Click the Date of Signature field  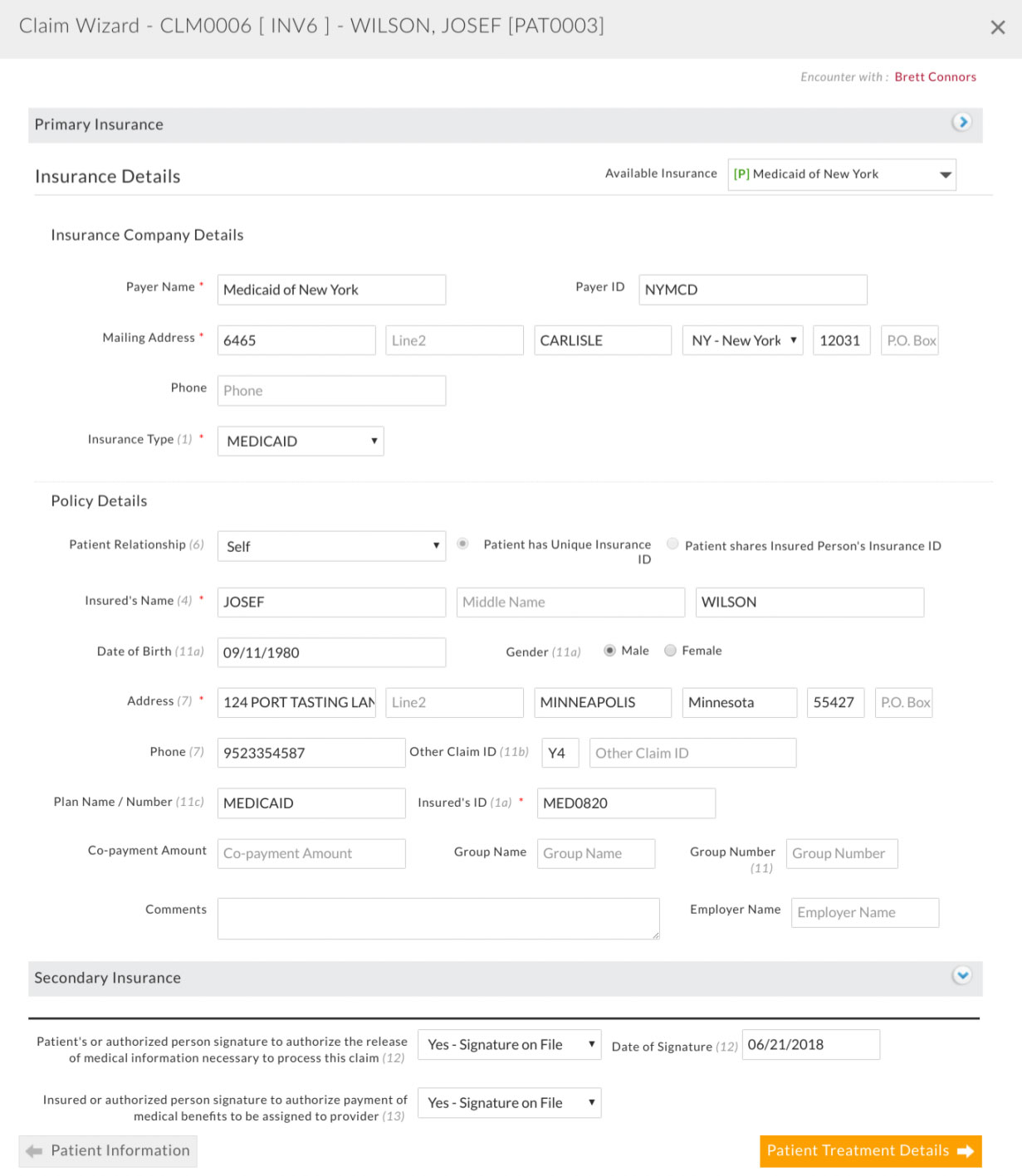click(810, 1045)
